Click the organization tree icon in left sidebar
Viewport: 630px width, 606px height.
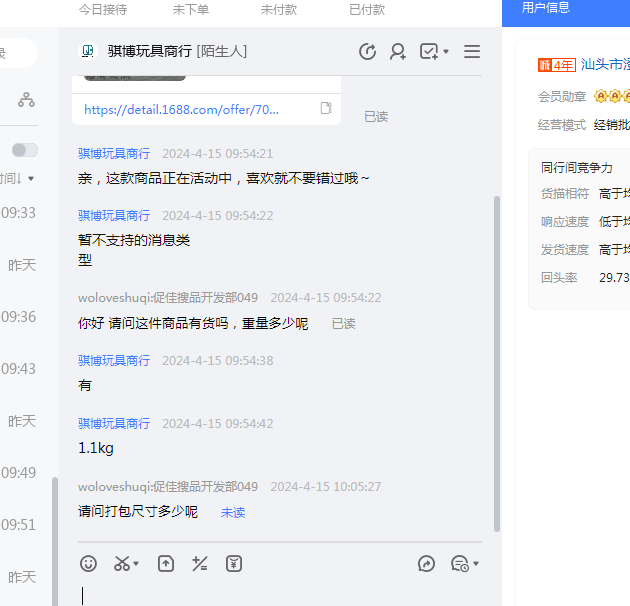coord(26,100)
